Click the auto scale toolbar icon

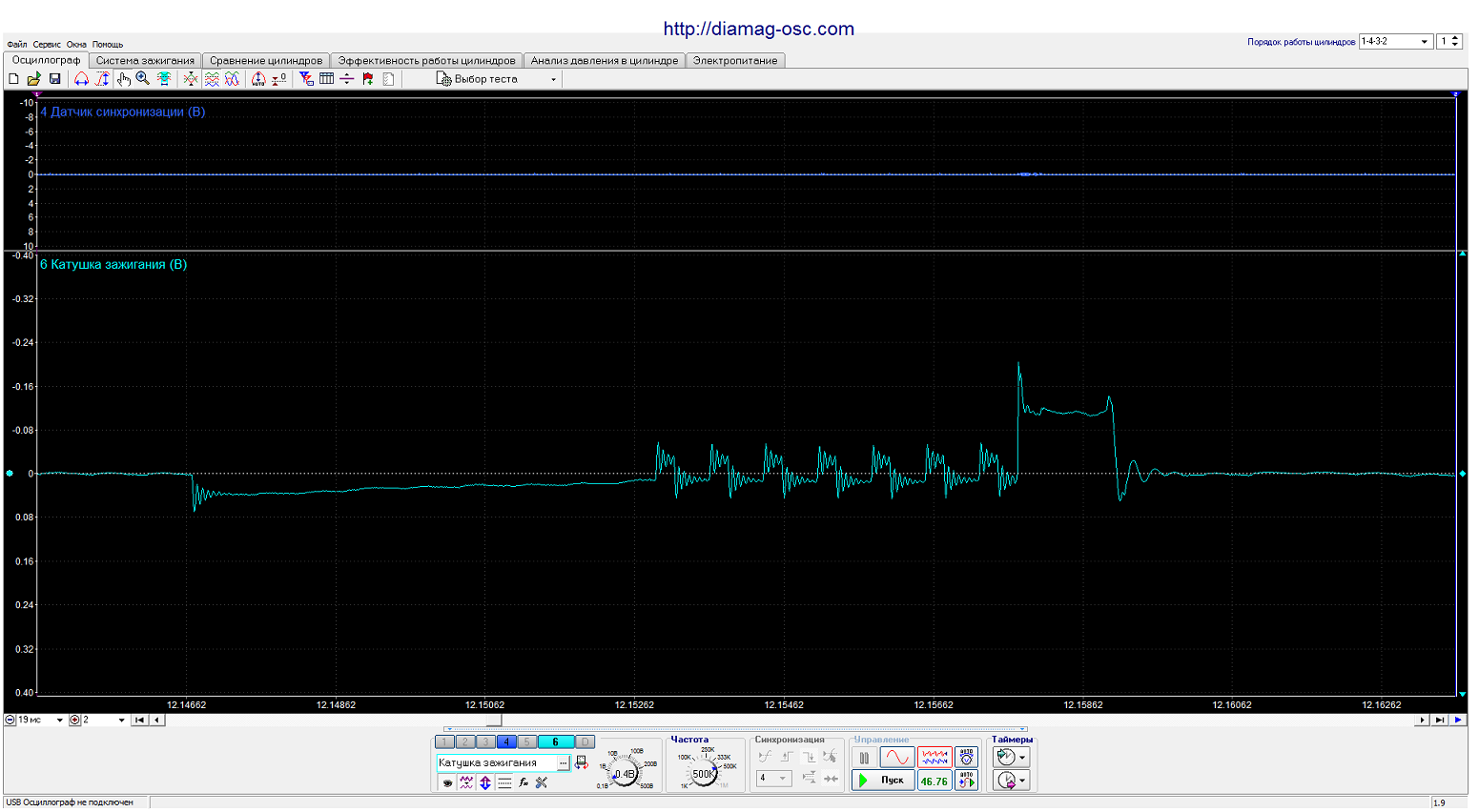coord(258,79)
